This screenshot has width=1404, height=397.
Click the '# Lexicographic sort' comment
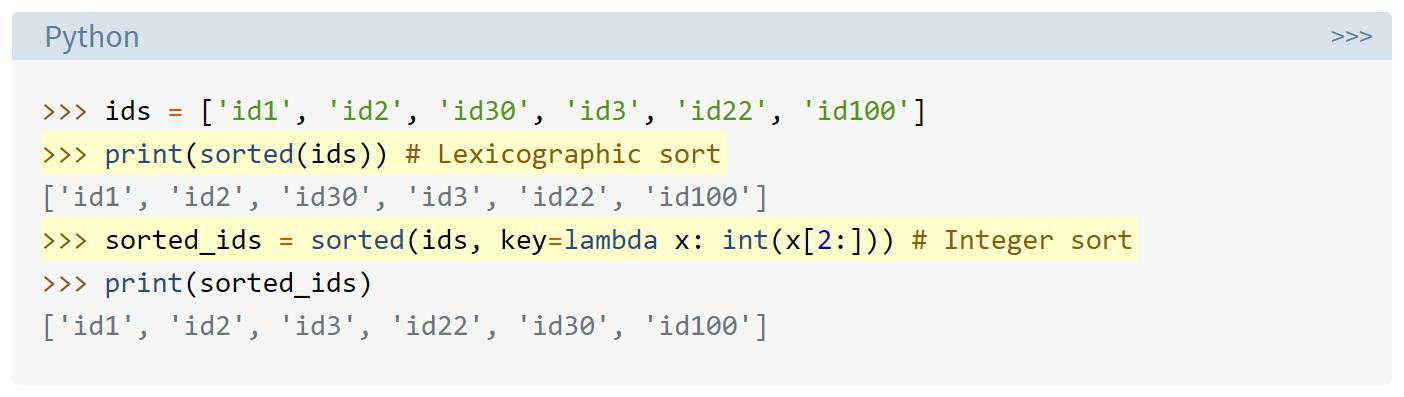[563, 154]
